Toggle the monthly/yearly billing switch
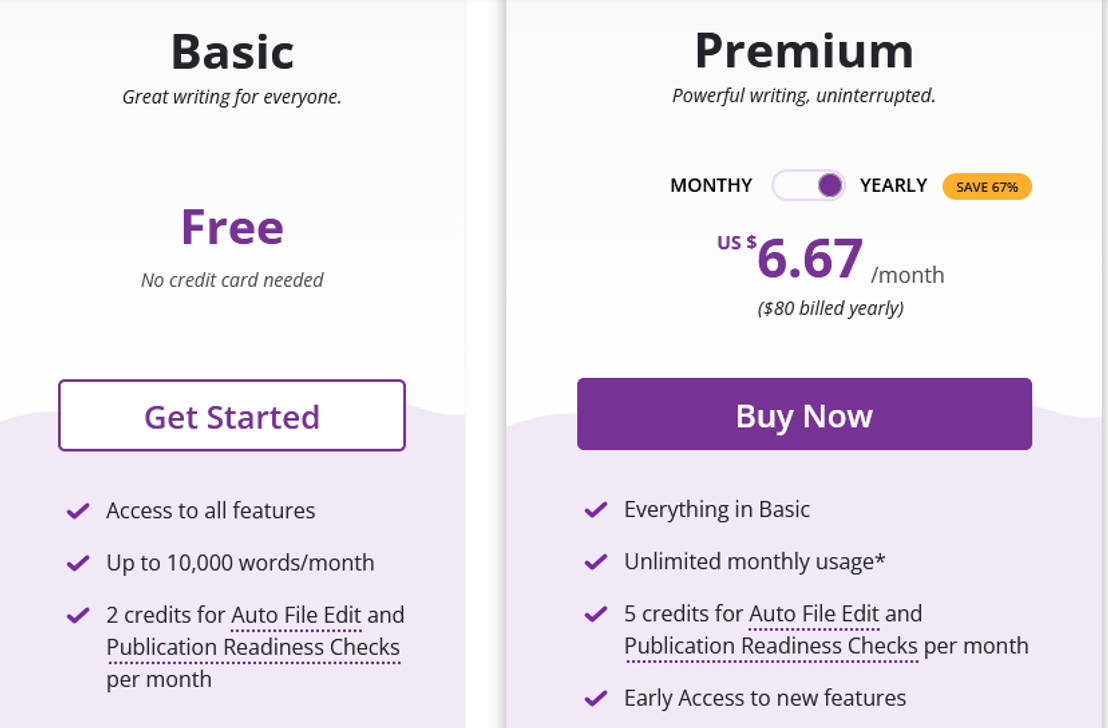Image resolution: width=1108 pixels, height=728 pixels. 809,186
